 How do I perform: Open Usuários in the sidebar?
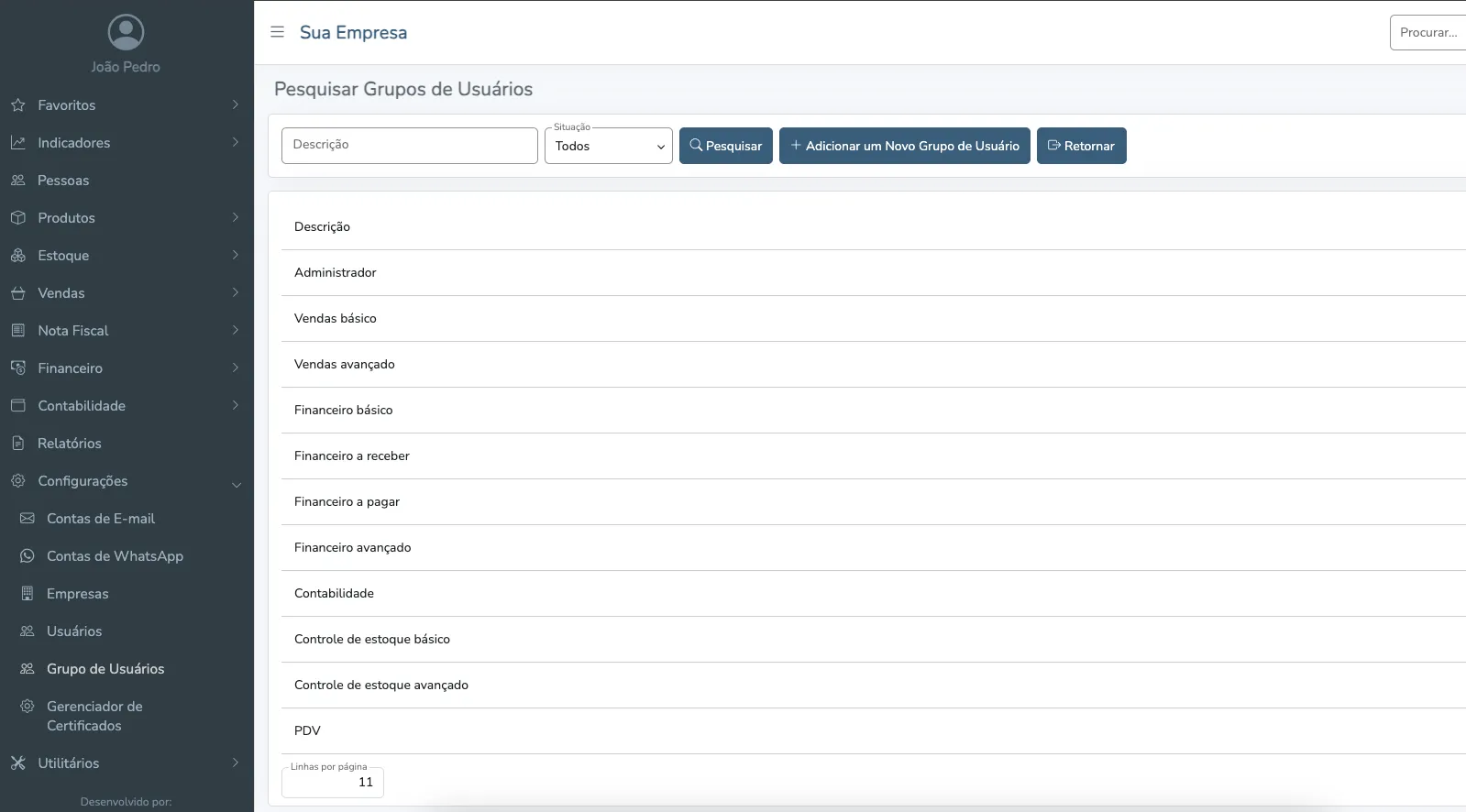tap(74, 631)
